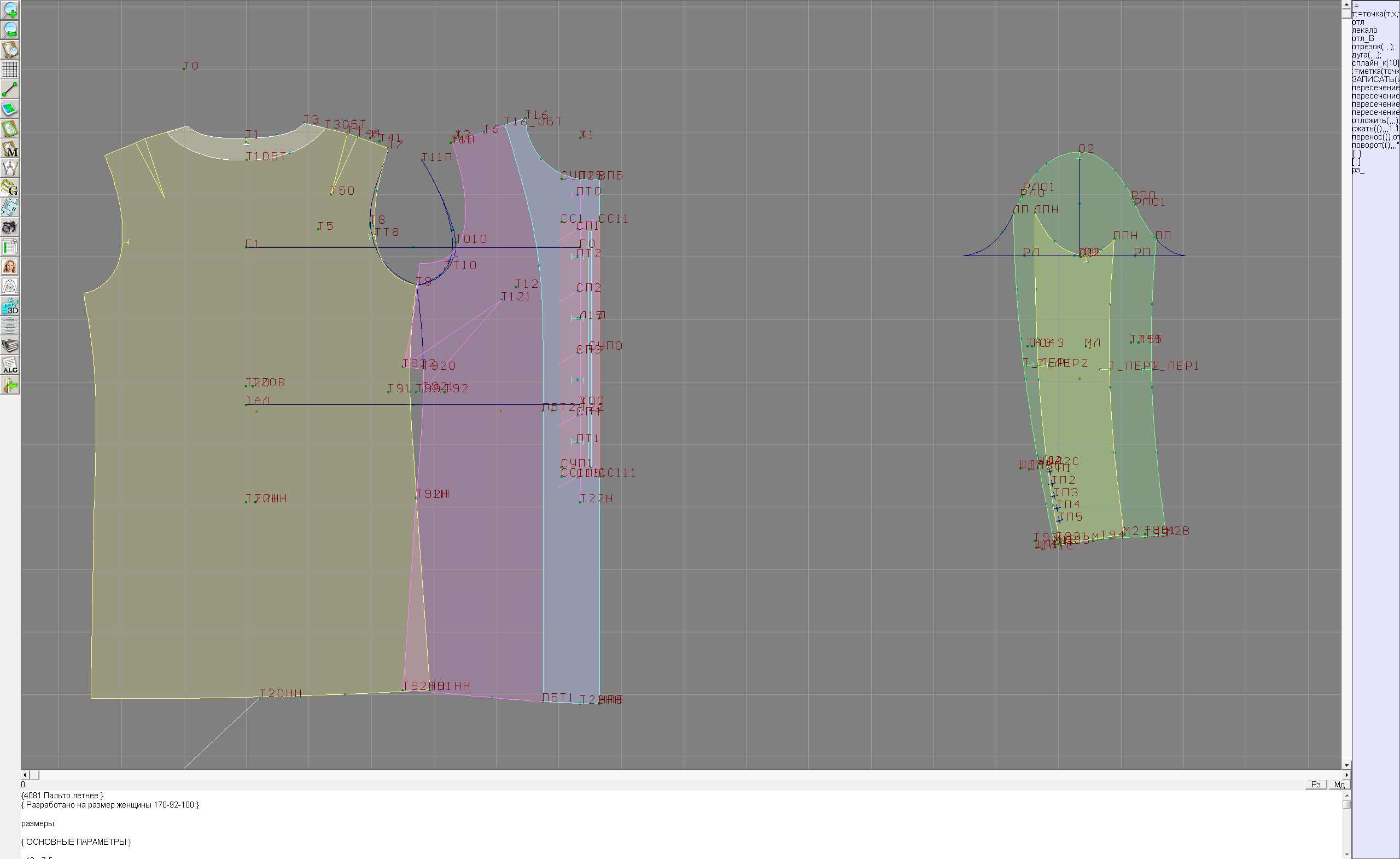Viewport: 1400px width, 859px height.
Task: Click the canvas vertical scrollbar down arrow
Action: tap(1346, 765)
